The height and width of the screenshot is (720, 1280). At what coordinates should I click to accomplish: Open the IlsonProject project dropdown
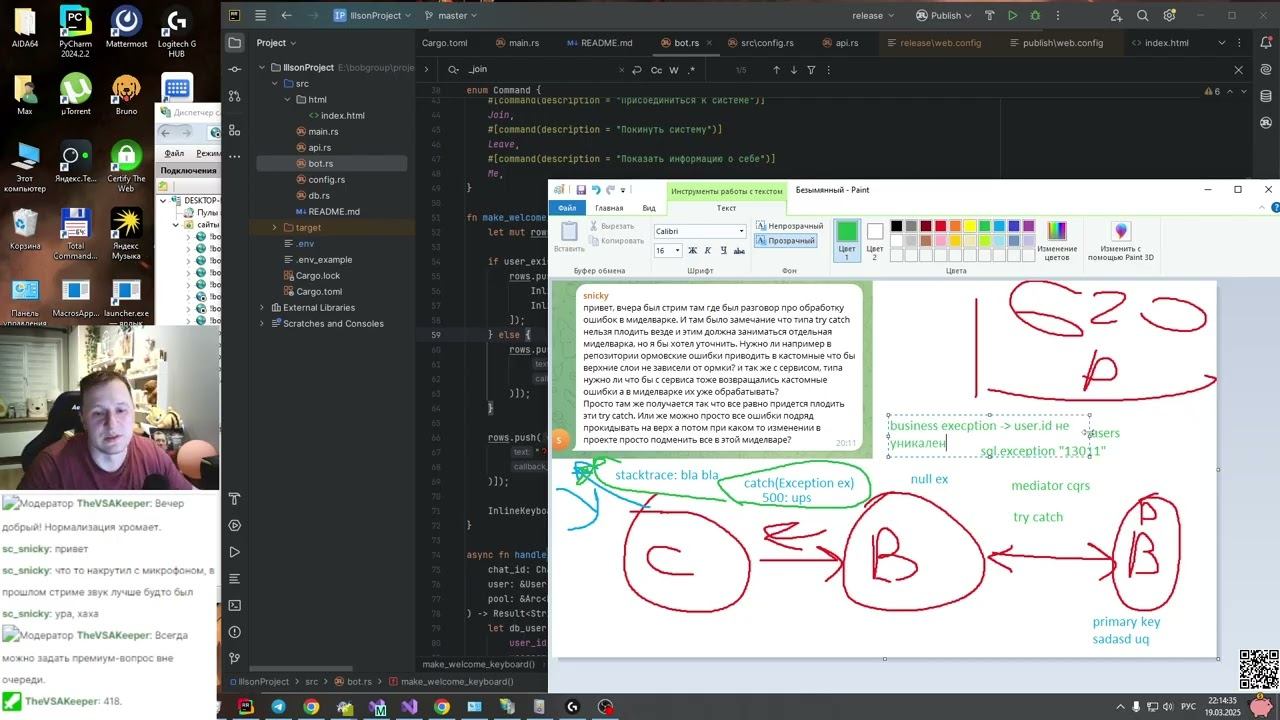[x=373, y=15]
